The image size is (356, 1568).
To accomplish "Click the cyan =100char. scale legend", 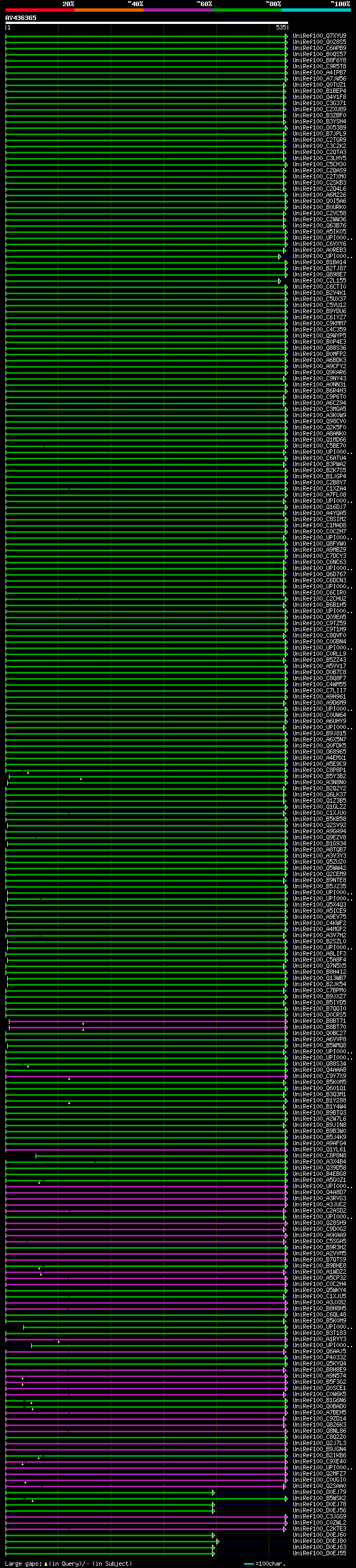I will point(265,1563).
